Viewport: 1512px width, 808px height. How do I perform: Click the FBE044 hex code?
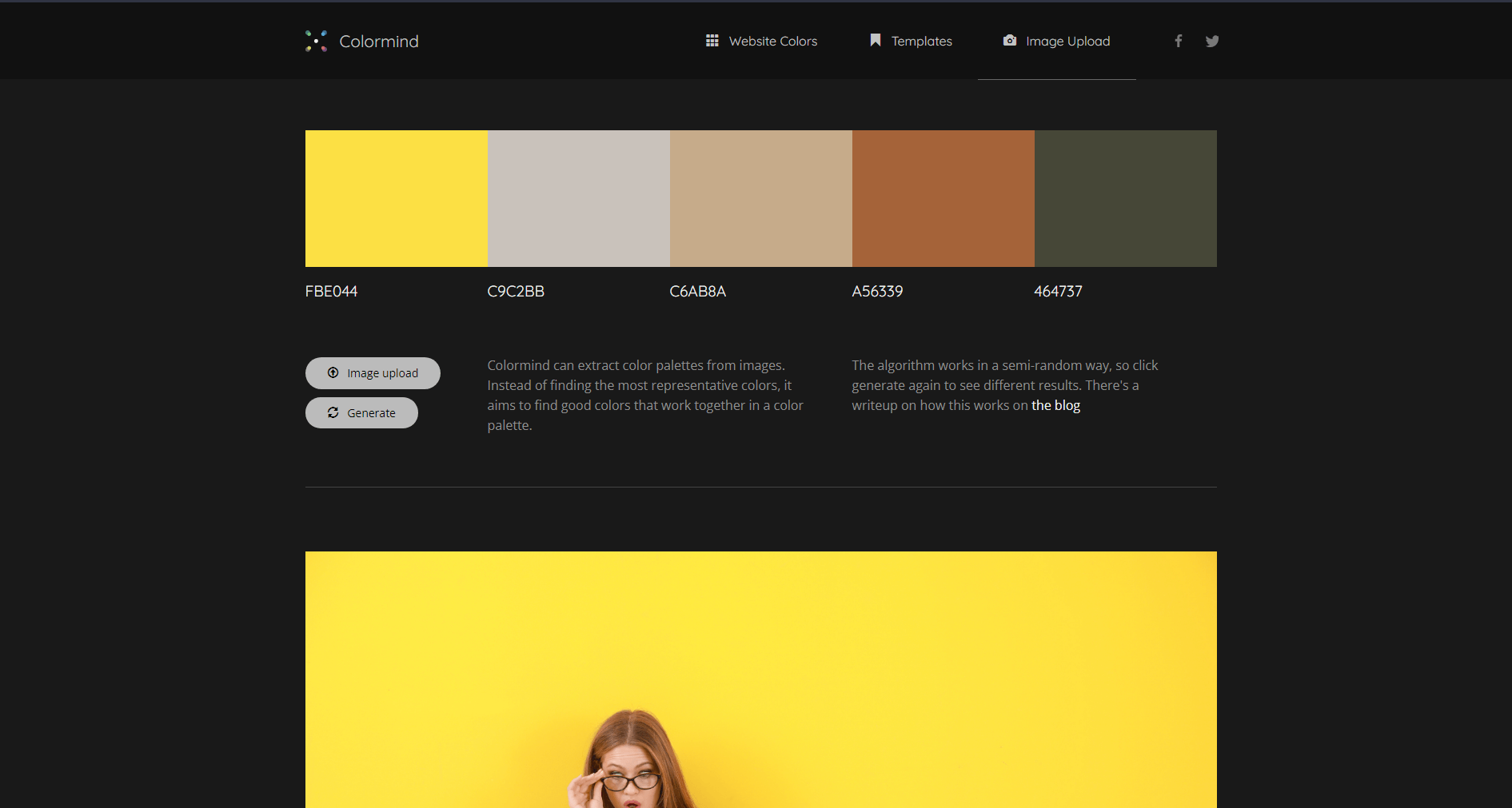(x=331, y=292)
